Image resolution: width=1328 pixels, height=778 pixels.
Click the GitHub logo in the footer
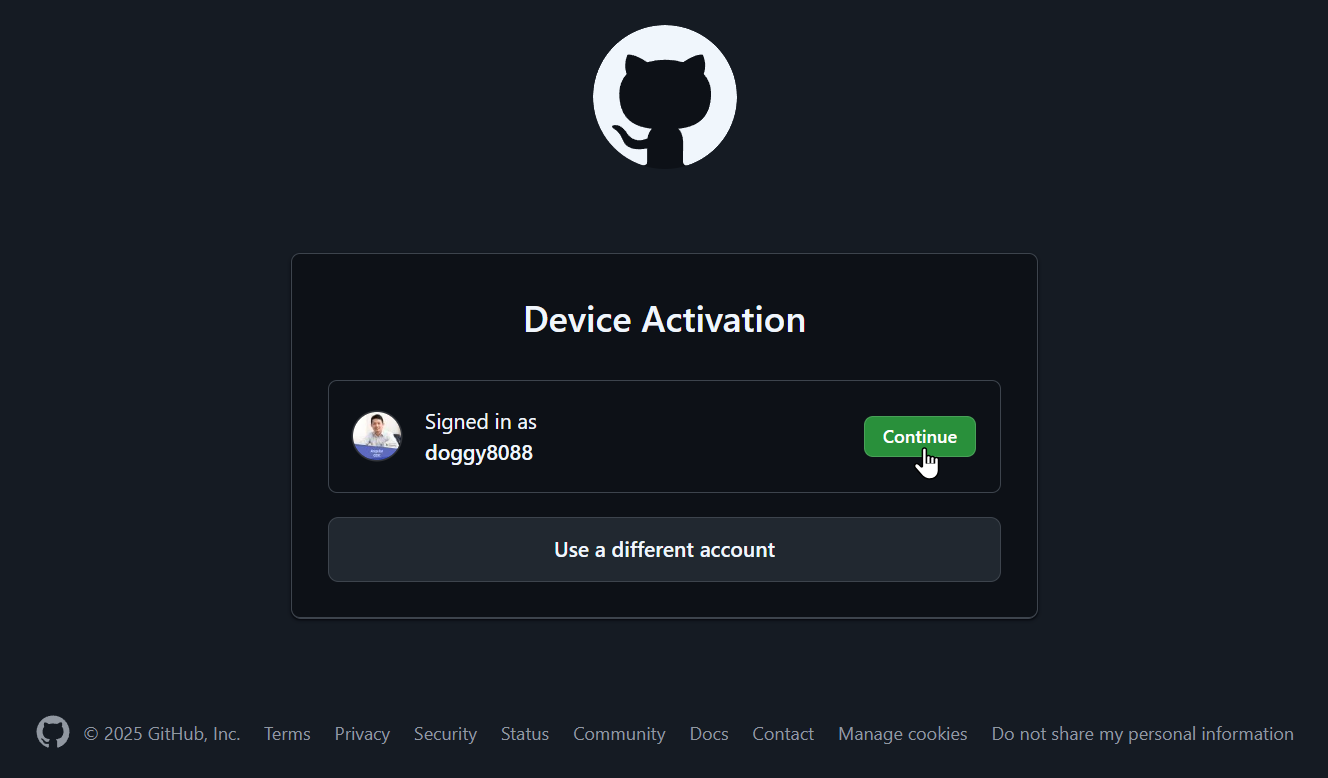pyautogui.click(x=52, y=732)
